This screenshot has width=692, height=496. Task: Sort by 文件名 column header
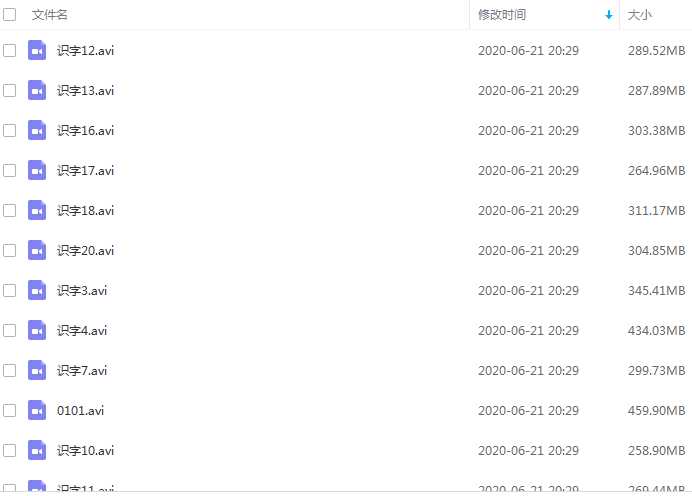tap(49, 15)
